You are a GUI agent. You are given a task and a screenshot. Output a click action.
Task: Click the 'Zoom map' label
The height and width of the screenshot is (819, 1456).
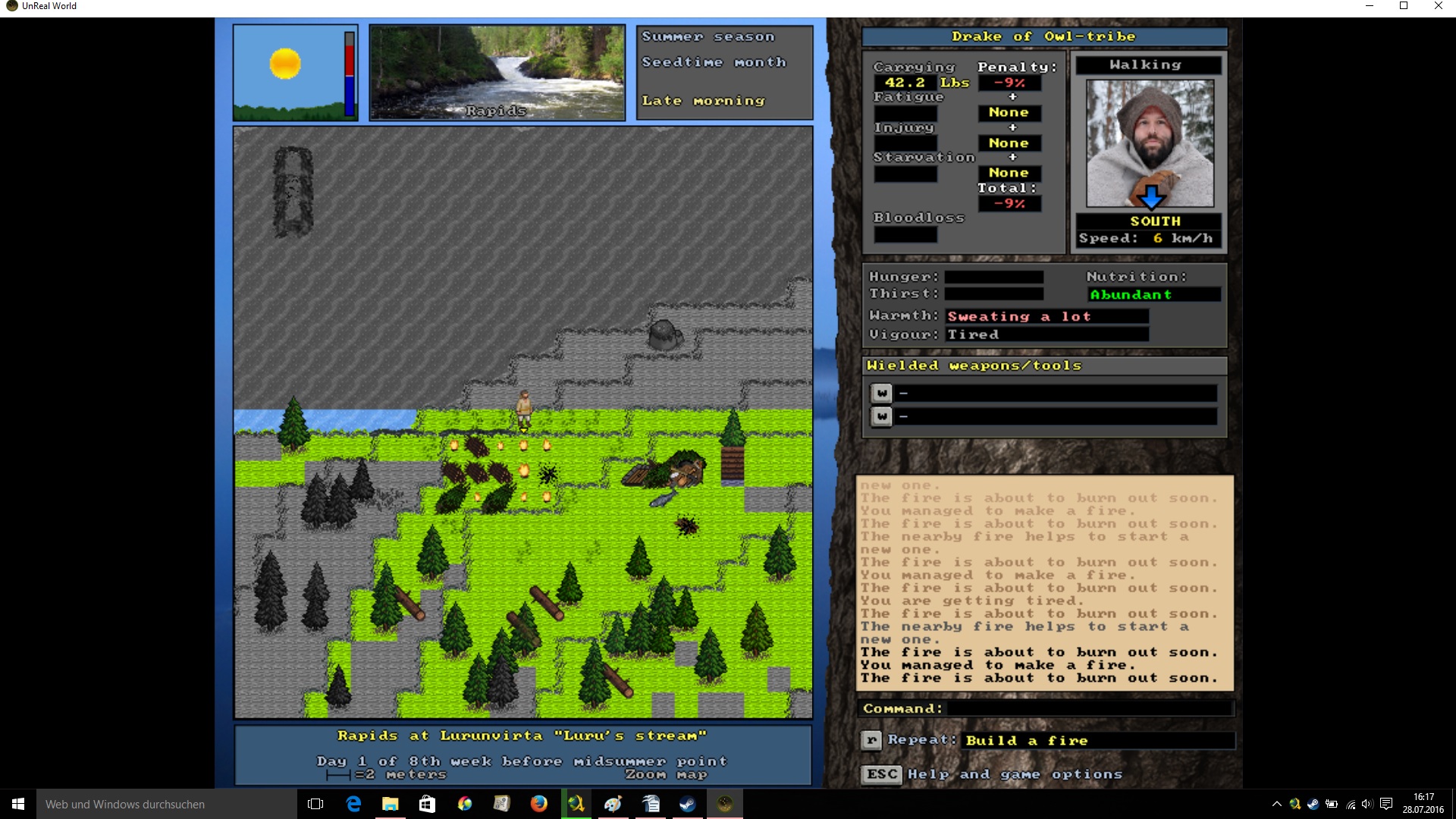(666, 774)
